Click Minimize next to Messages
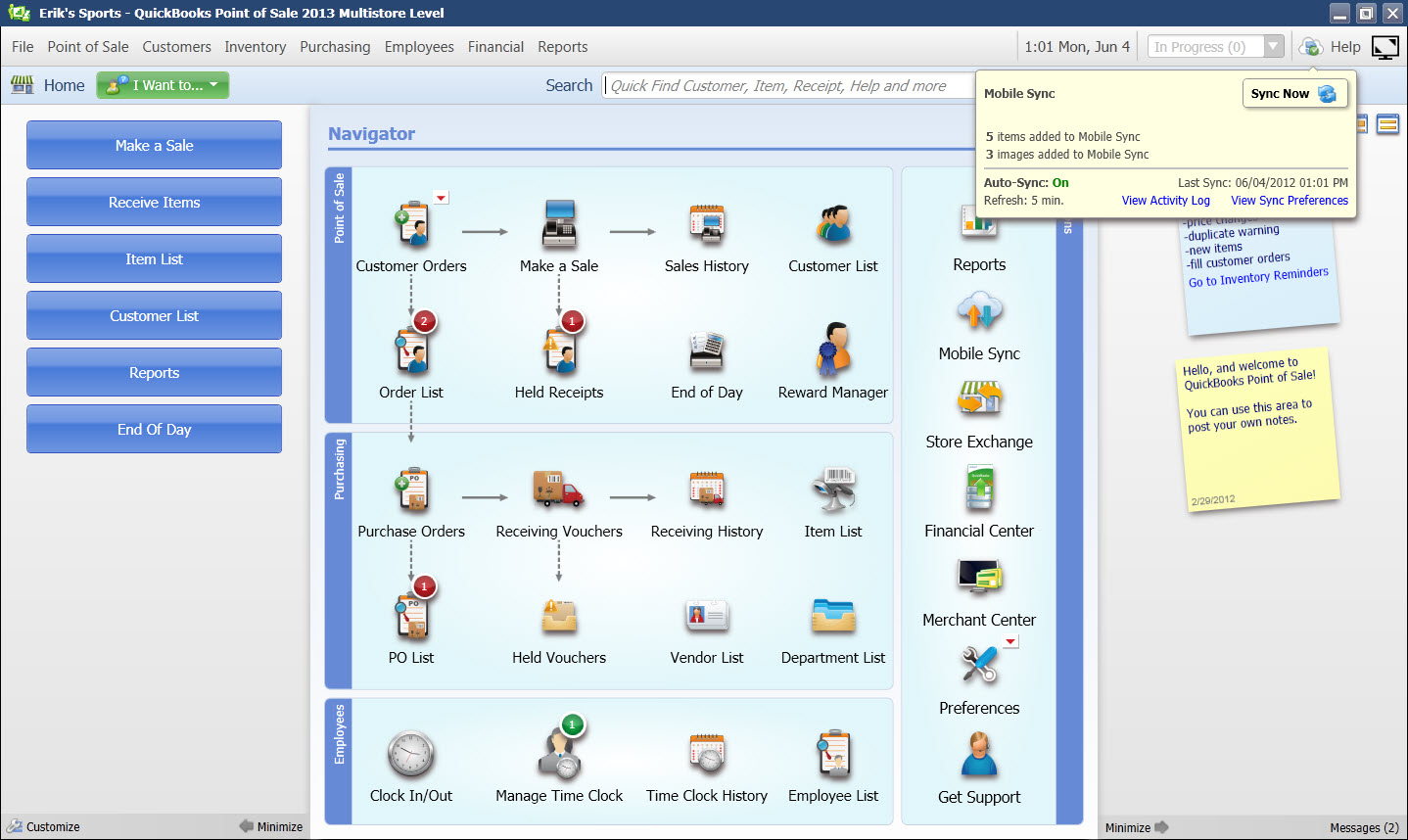This screenshot has height=840, width=1408. click(1137, 827)
